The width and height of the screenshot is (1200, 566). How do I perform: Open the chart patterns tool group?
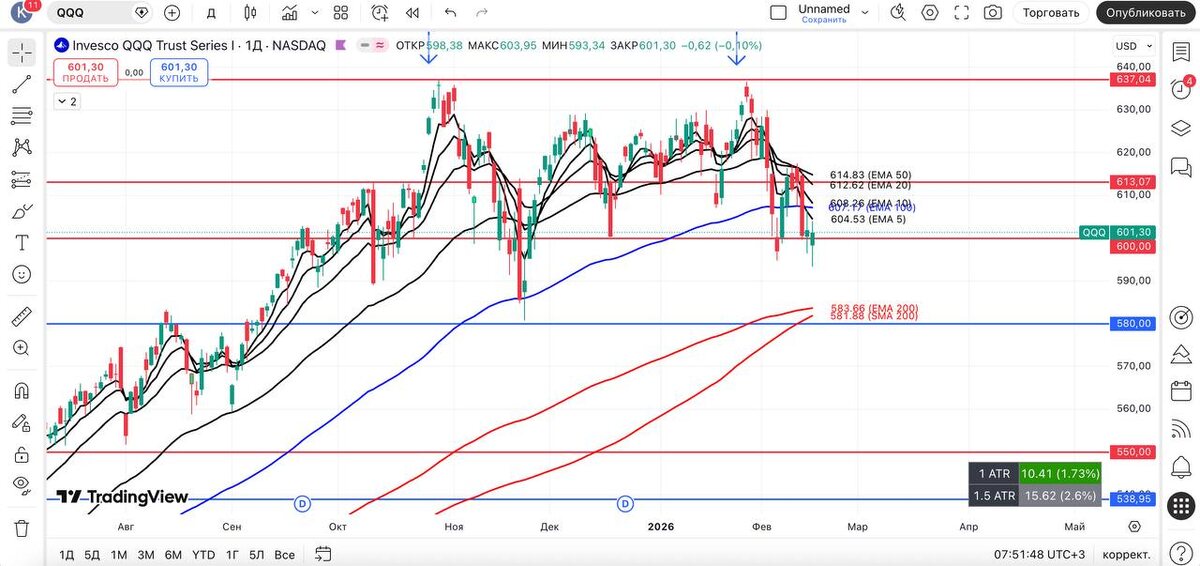21,148
